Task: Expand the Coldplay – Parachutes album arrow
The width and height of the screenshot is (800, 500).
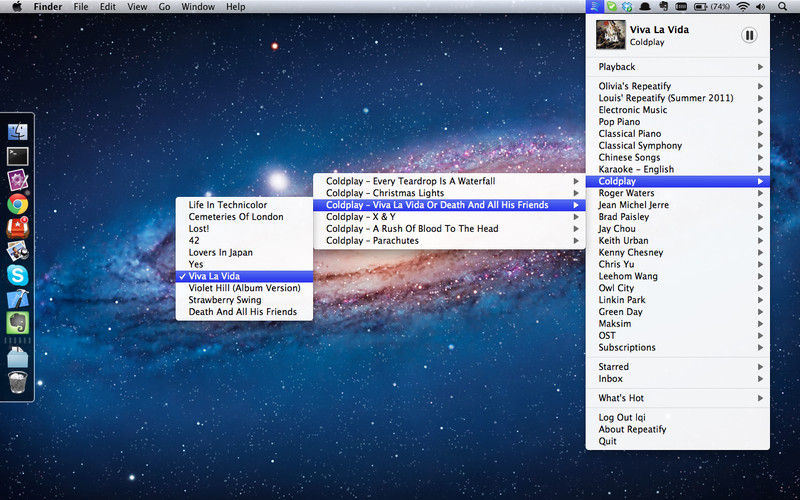Action: pyautogui.click(x=576, y=240)
